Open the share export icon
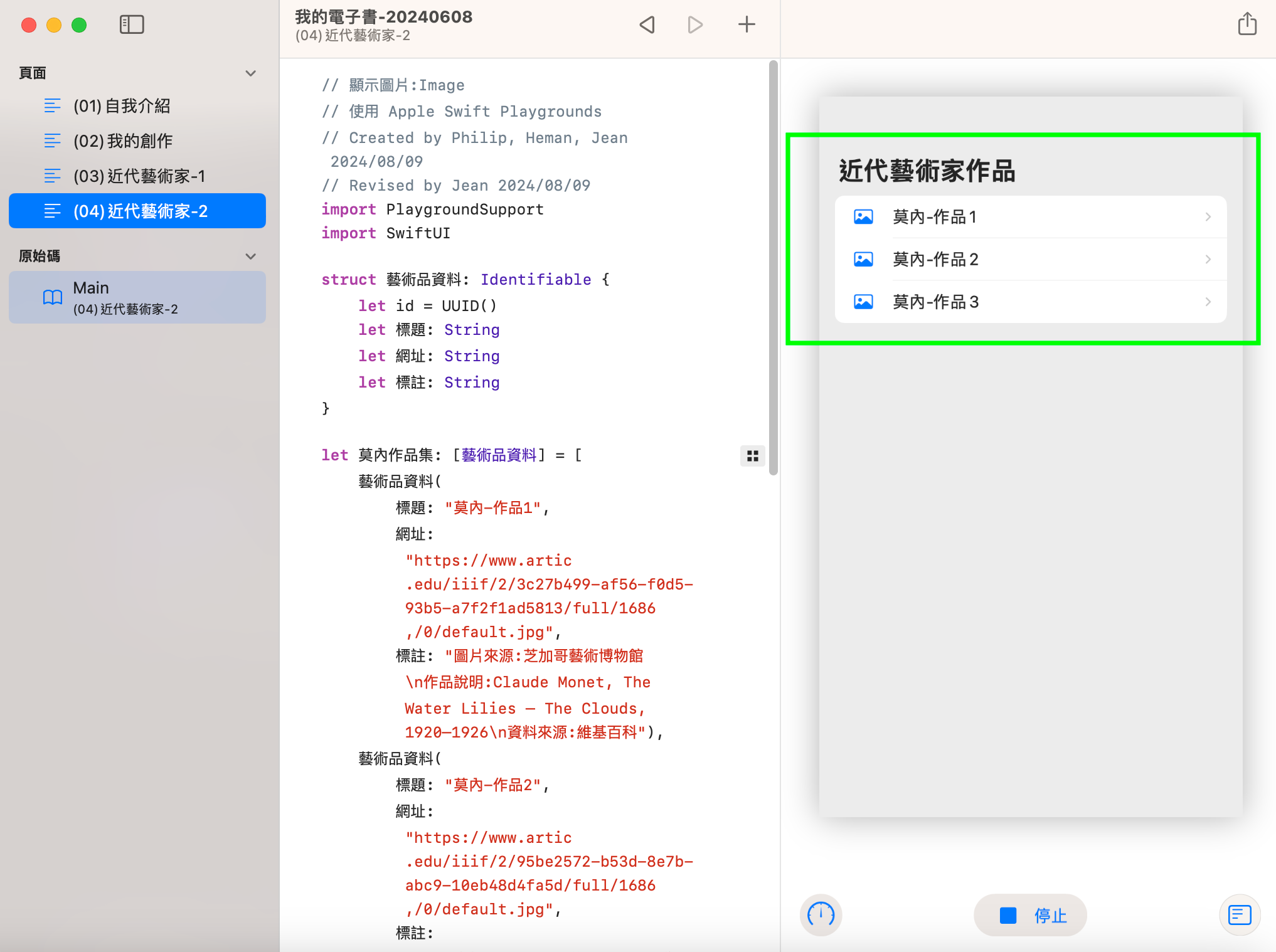 tap(1247, 24)
